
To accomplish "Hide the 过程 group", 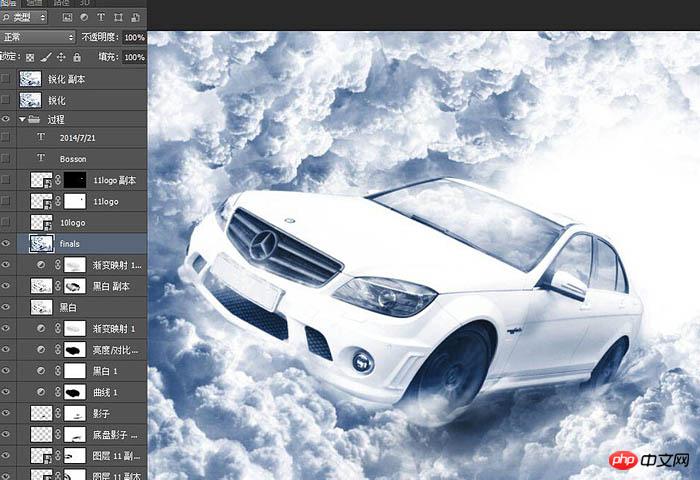I will (x=5, y=119).
